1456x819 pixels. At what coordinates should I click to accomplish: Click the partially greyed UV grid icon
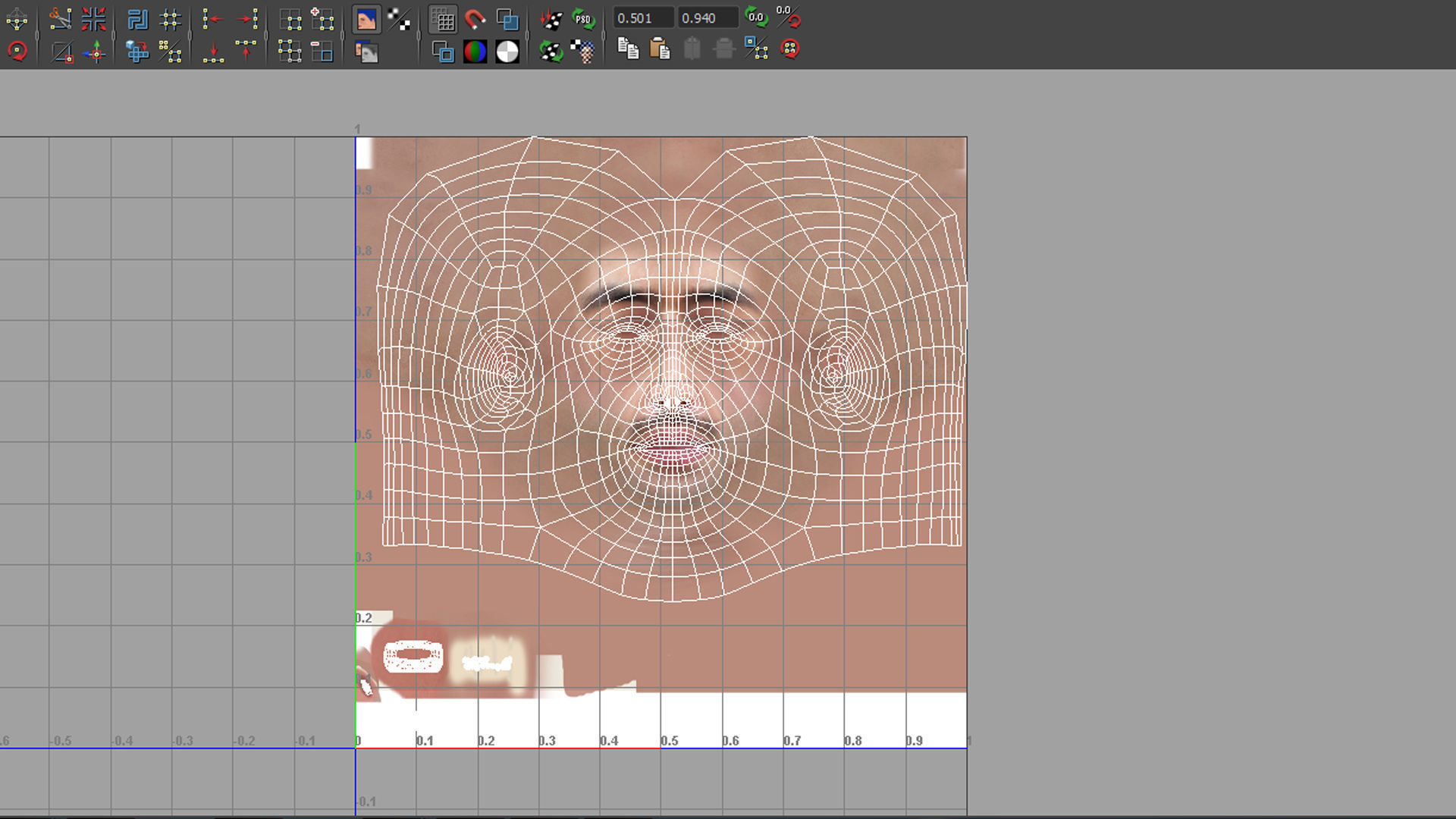(290, 52)
